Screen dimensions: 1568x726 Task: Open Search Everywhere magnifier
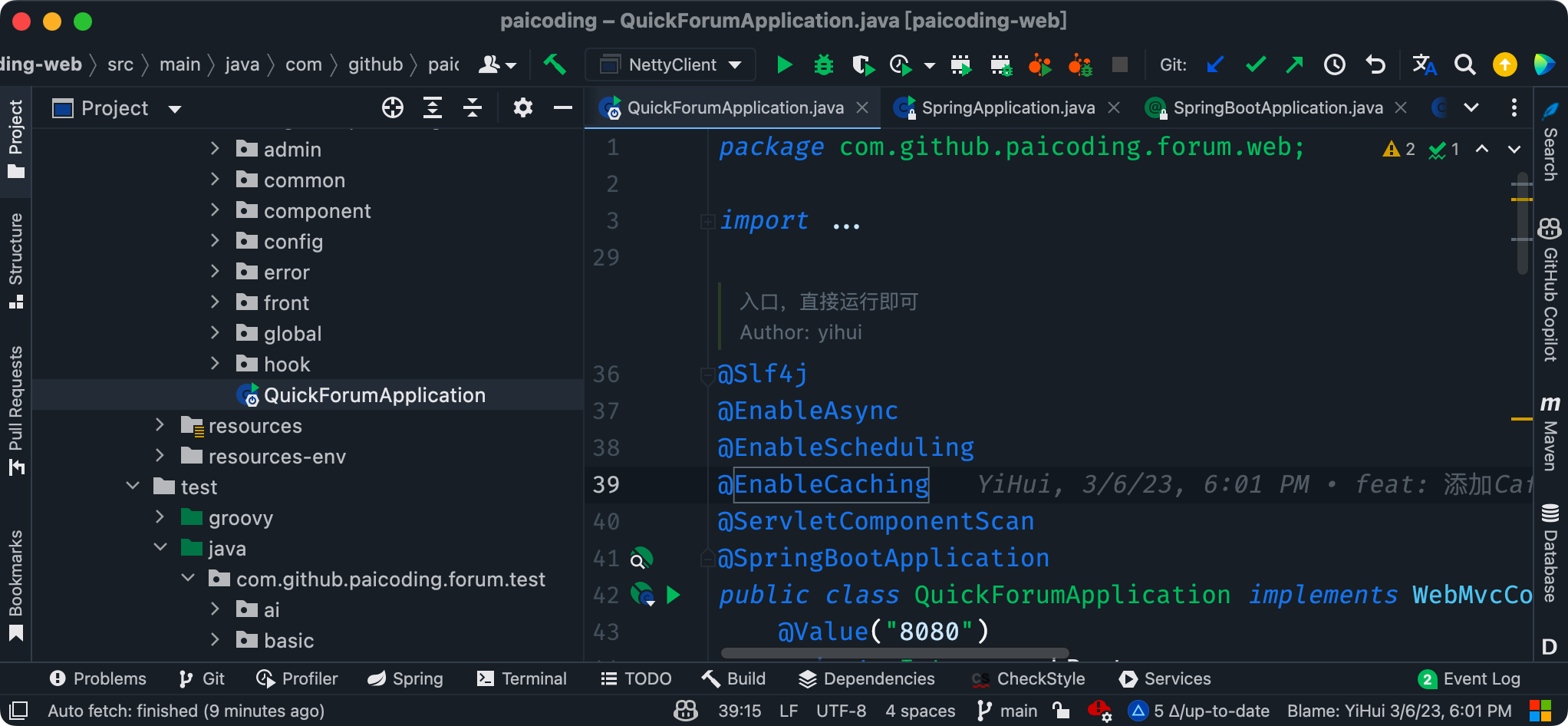[1464, 64]
